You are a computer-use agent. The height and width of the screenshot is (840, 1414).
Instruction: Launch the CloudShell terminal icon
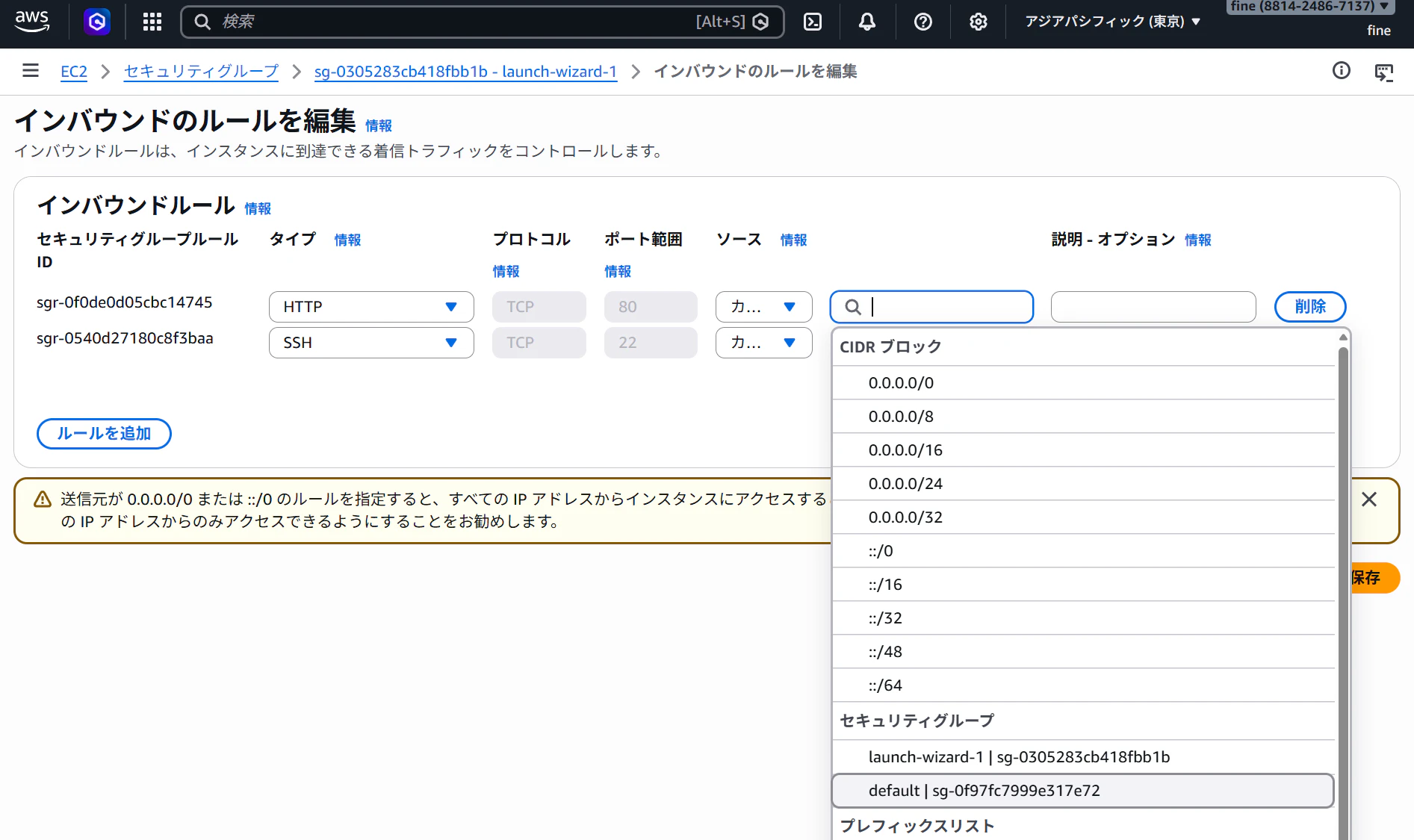click(813, 22)
